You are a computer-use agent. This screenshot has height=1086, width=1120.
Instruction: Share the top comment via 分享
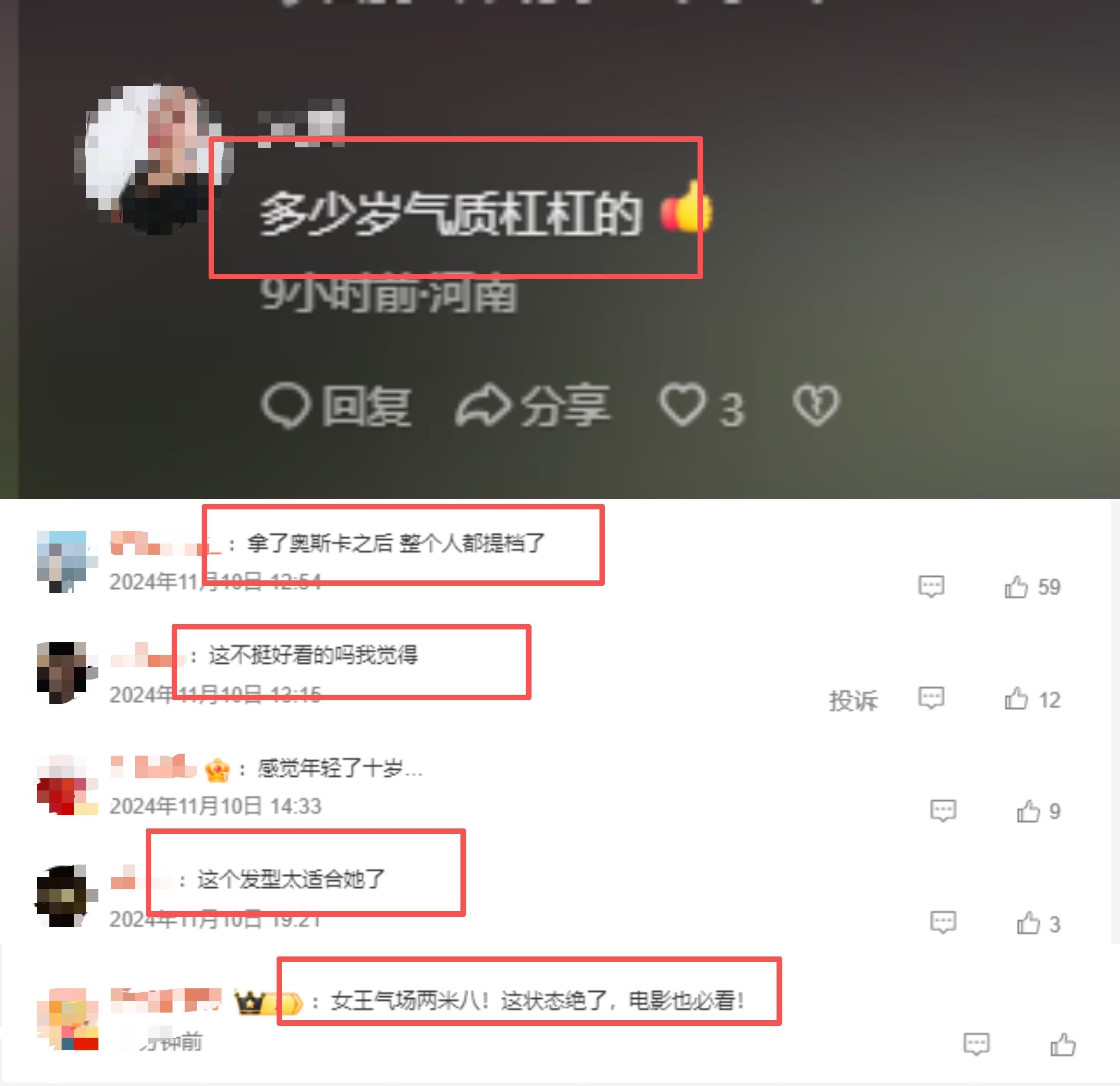coord(533,406)
